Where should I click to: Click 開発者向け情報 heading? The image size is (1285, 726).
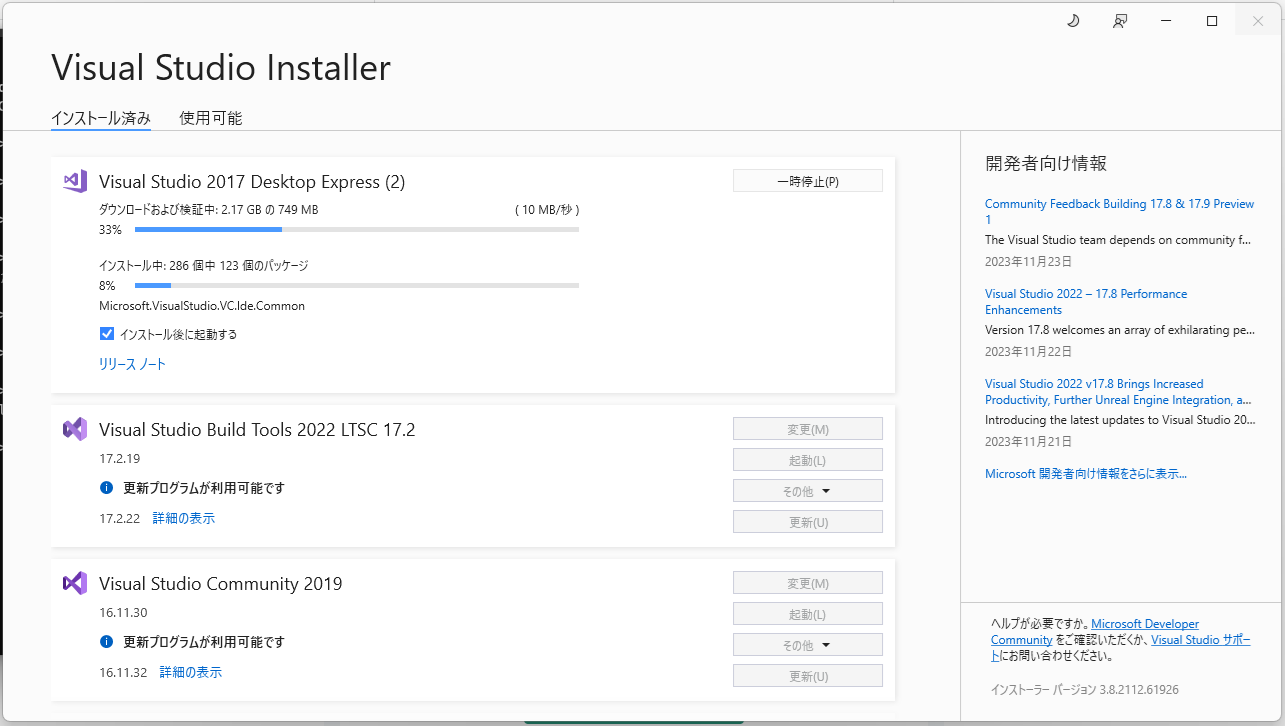click(1046, 163)
